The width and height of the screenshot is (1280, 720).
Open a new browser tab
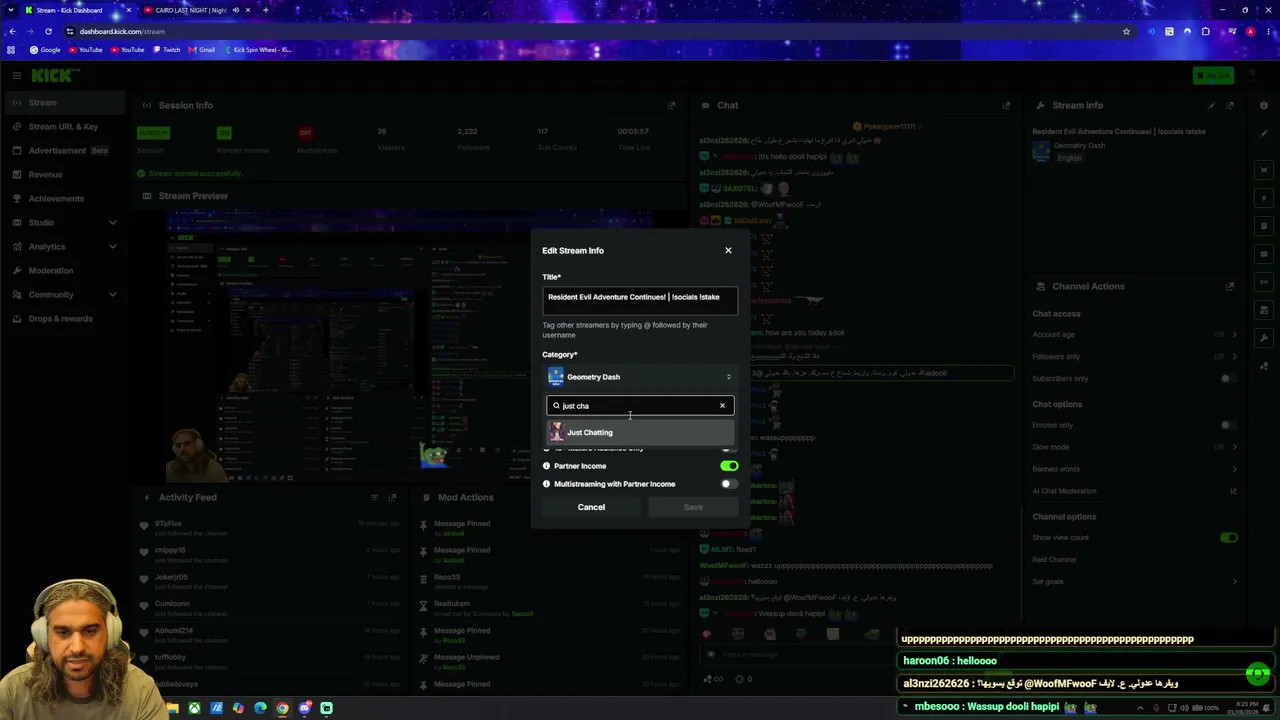coord(265,10)
